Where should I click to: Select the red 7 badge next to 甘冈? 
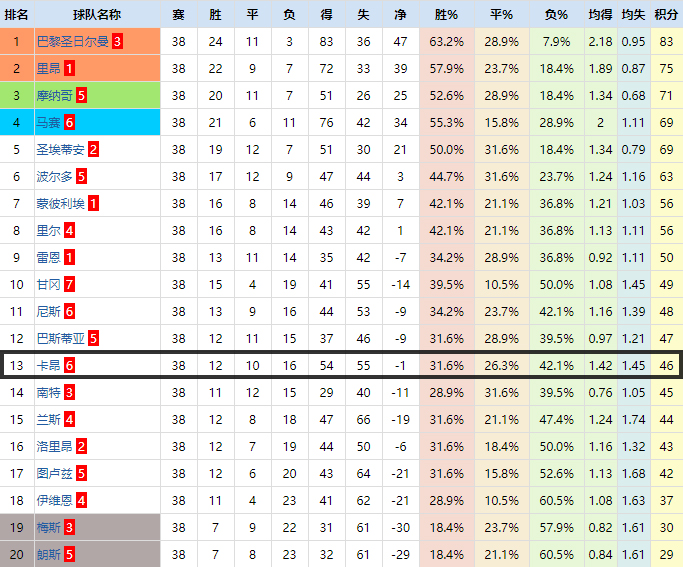click(x=69, y=285)
